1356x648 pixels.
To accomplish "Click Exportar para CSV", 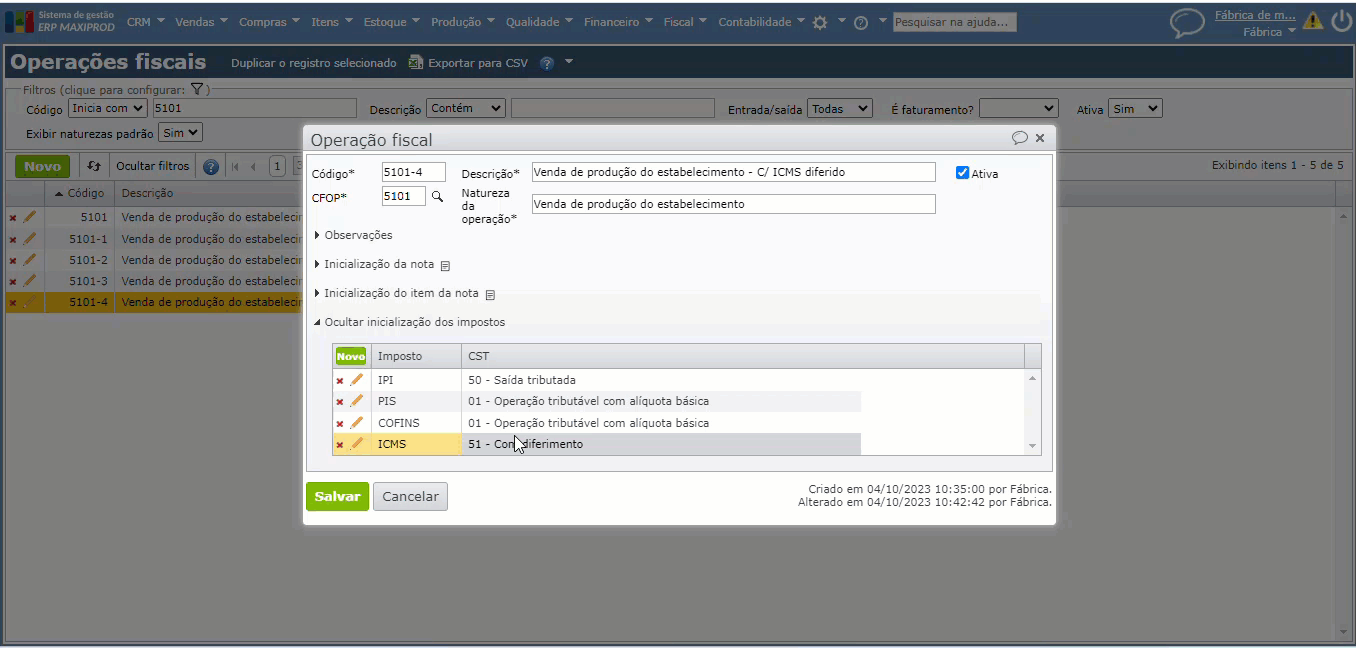I will (468, 63).
